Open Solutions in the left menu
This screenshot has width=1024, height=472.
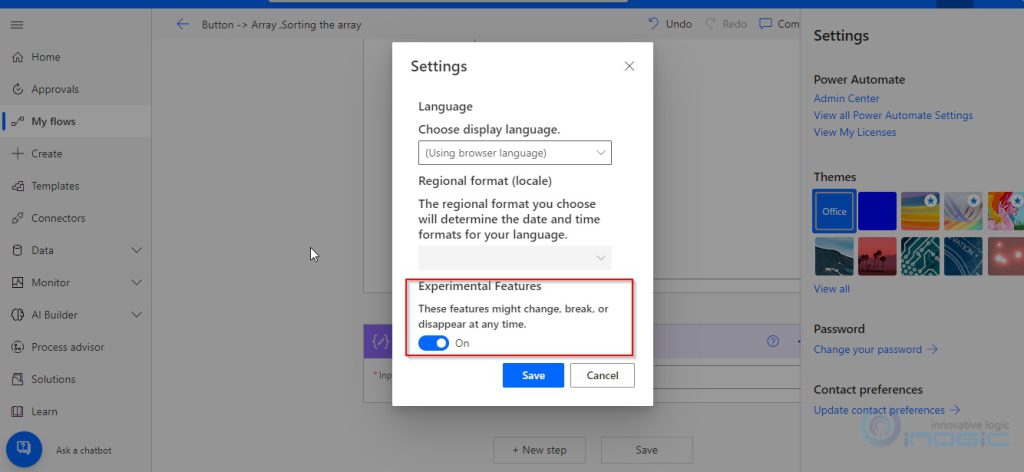(x=53, y=379)
